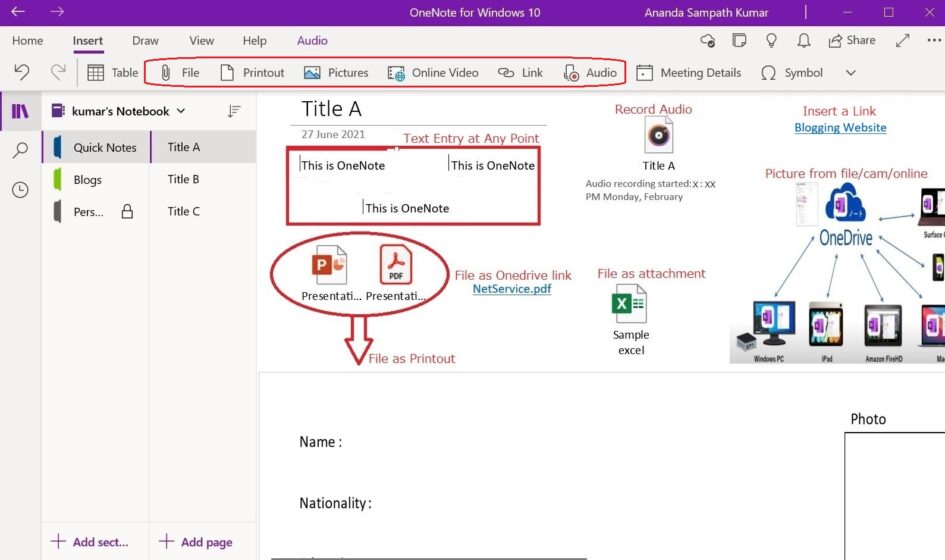This screenshot has height=560, width=945.
Task: Open the search magnifier in sidebar
Action: pos(20,150)
